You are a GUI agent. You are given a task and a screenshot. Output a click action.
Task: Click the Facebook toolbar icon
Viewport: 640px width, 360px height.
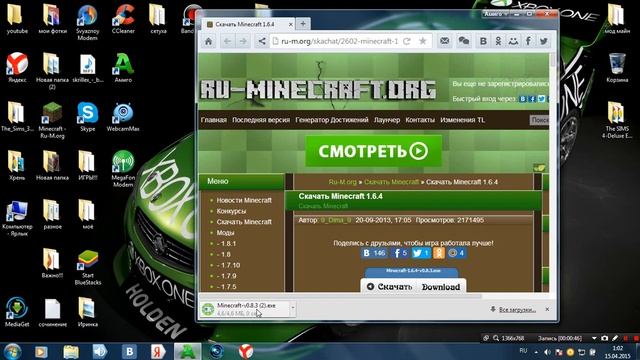point(528,41)
